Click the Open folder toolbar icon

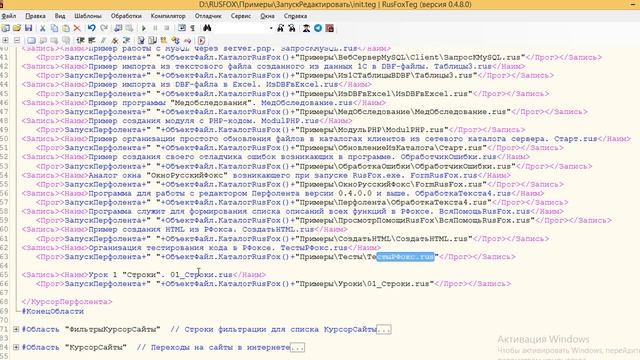17,28
